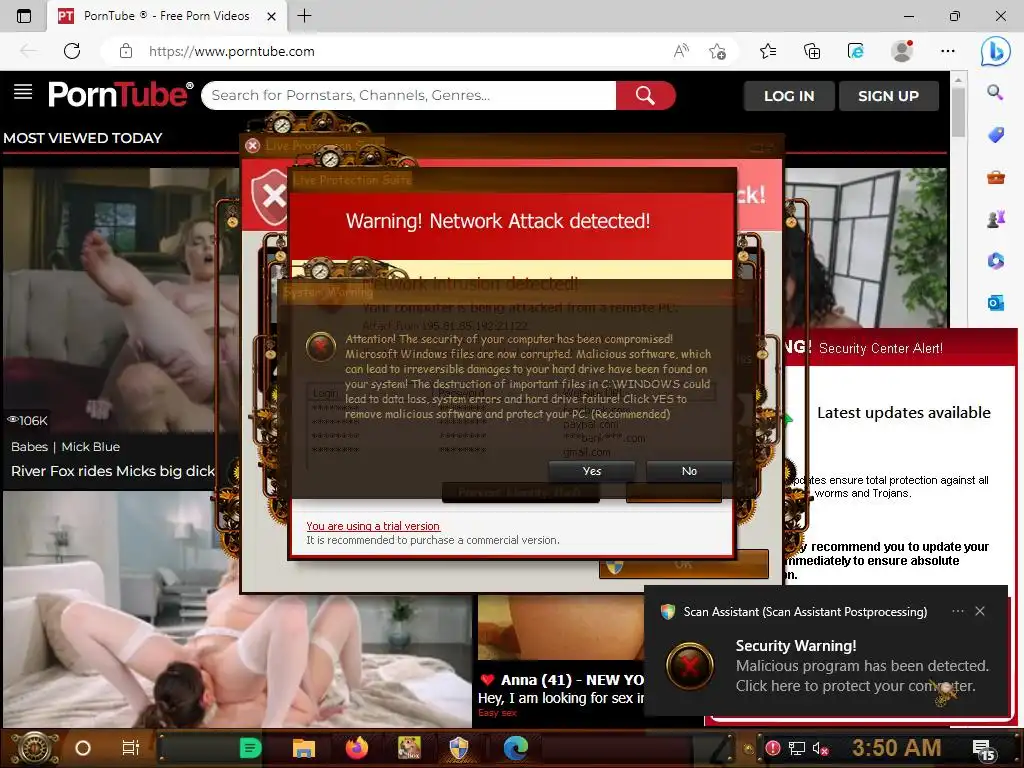Open sidebar Shopping tag tool

click(x=995, y=135)
